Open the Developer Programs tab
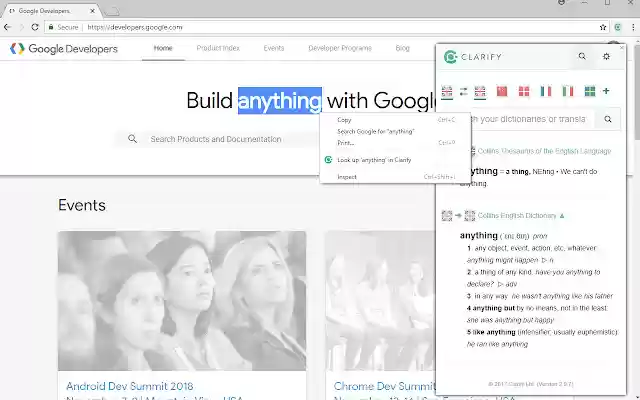The image size is (640, 400). [340, 48]
